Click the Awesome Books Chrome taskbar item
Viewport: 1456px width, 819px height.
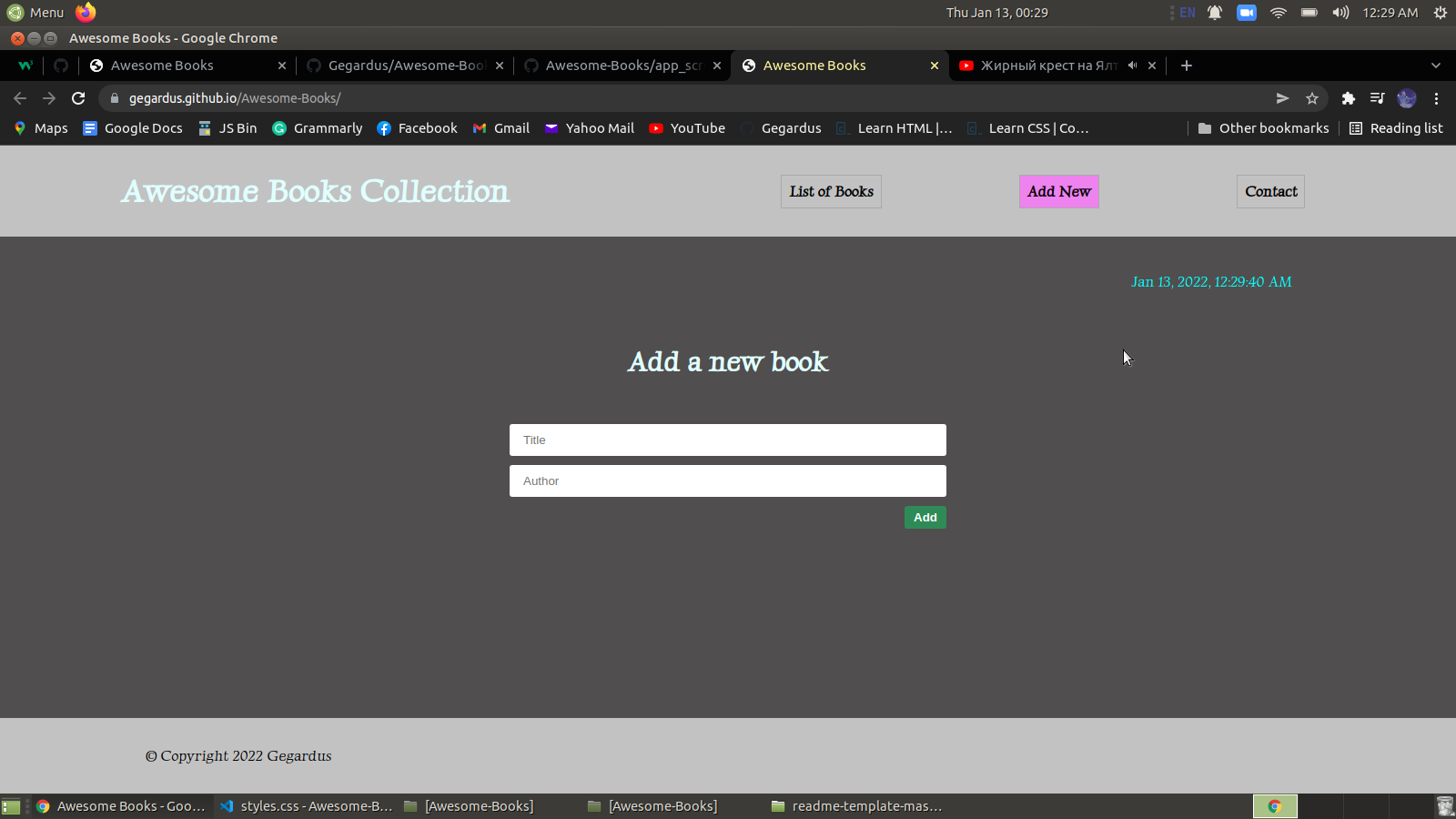pyautogui.click(x=122, y=806)
